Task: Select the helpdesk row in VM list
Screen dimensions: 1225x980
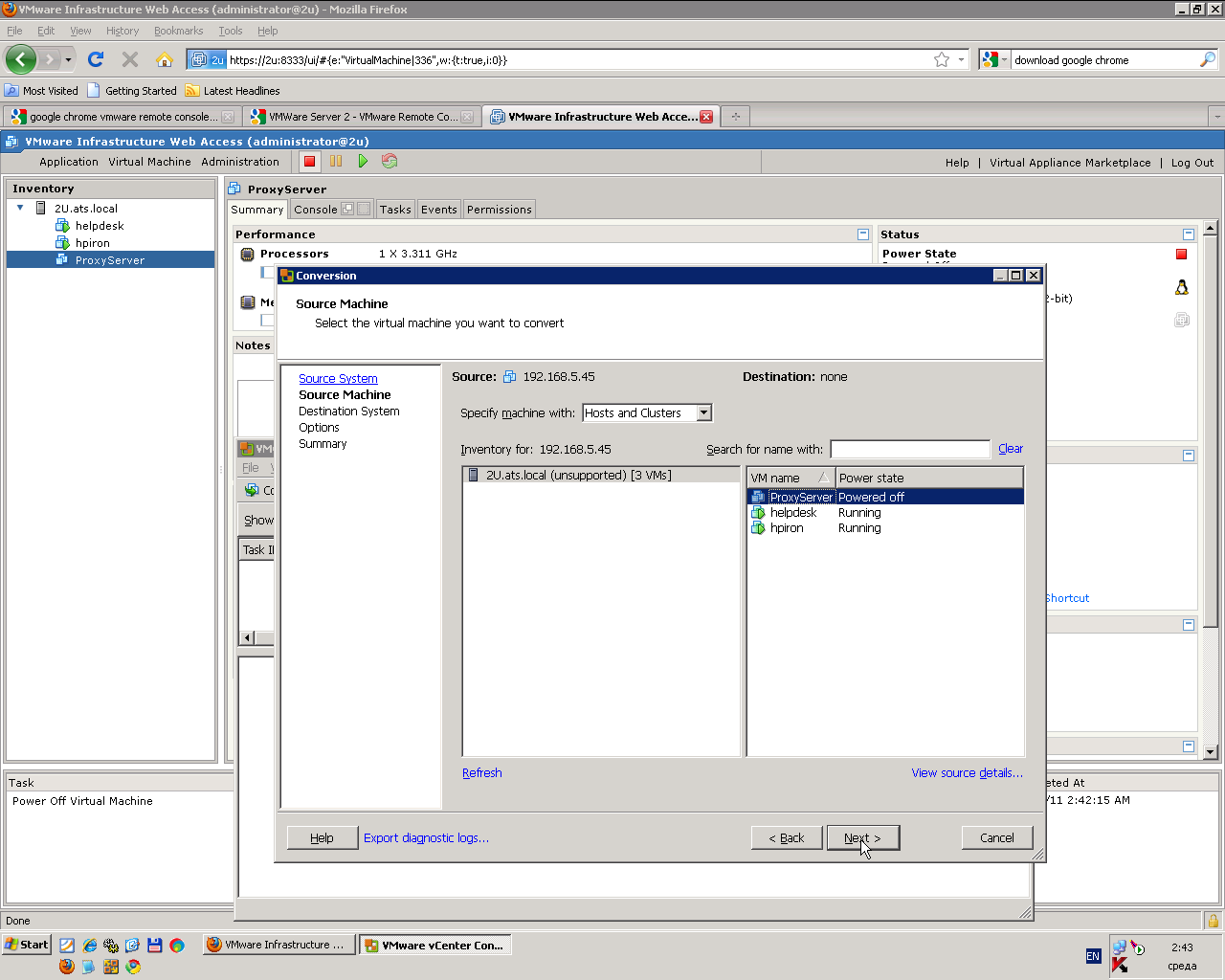Action: pos(885,513)
